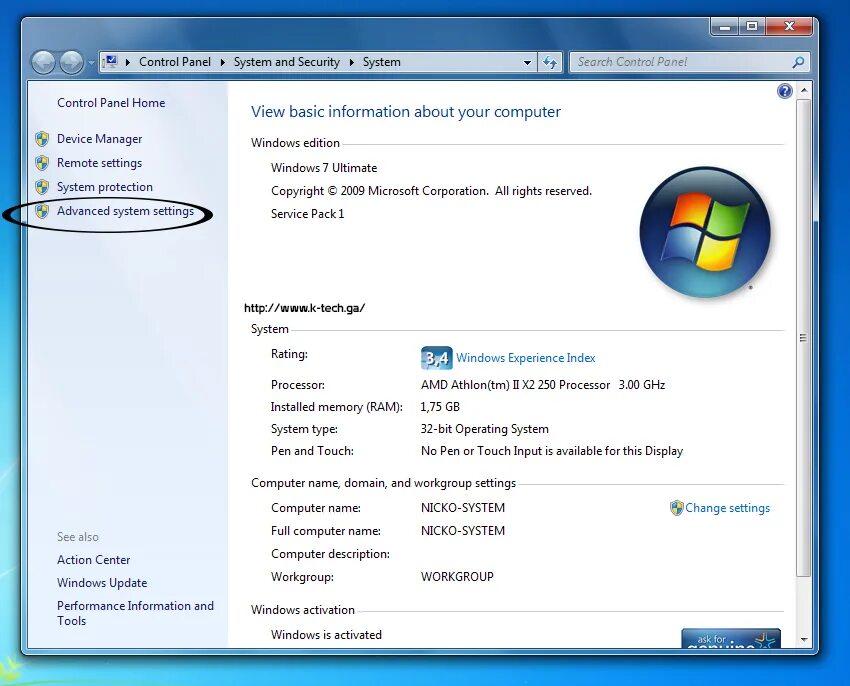Click the Forward navigation arrow
This screenshot has height=686, width=850.
pyautogui.click(x=71, y=62)
